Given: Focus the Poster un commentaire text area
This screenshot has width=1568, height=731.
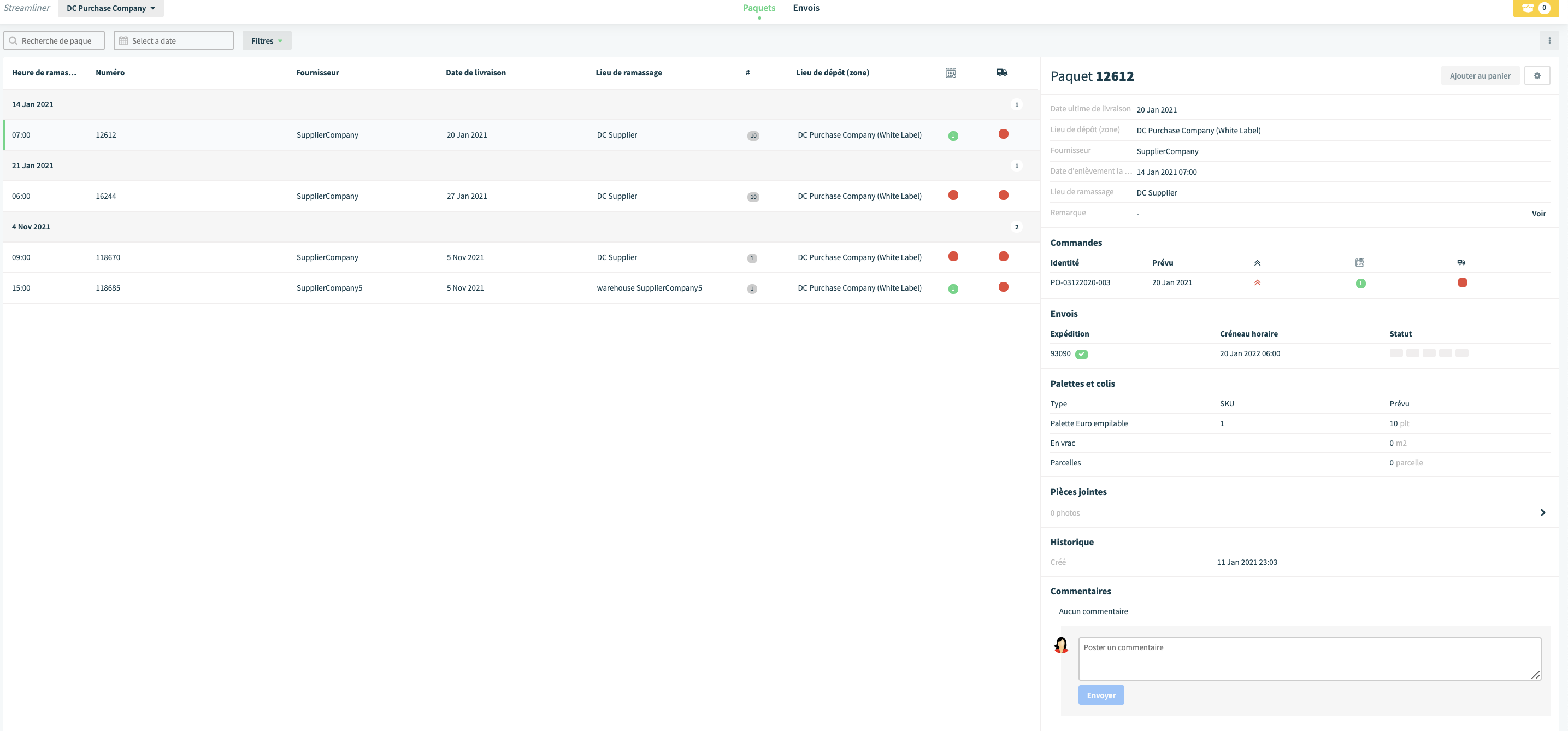Looking at the screenshot, I should [1309, 658].
